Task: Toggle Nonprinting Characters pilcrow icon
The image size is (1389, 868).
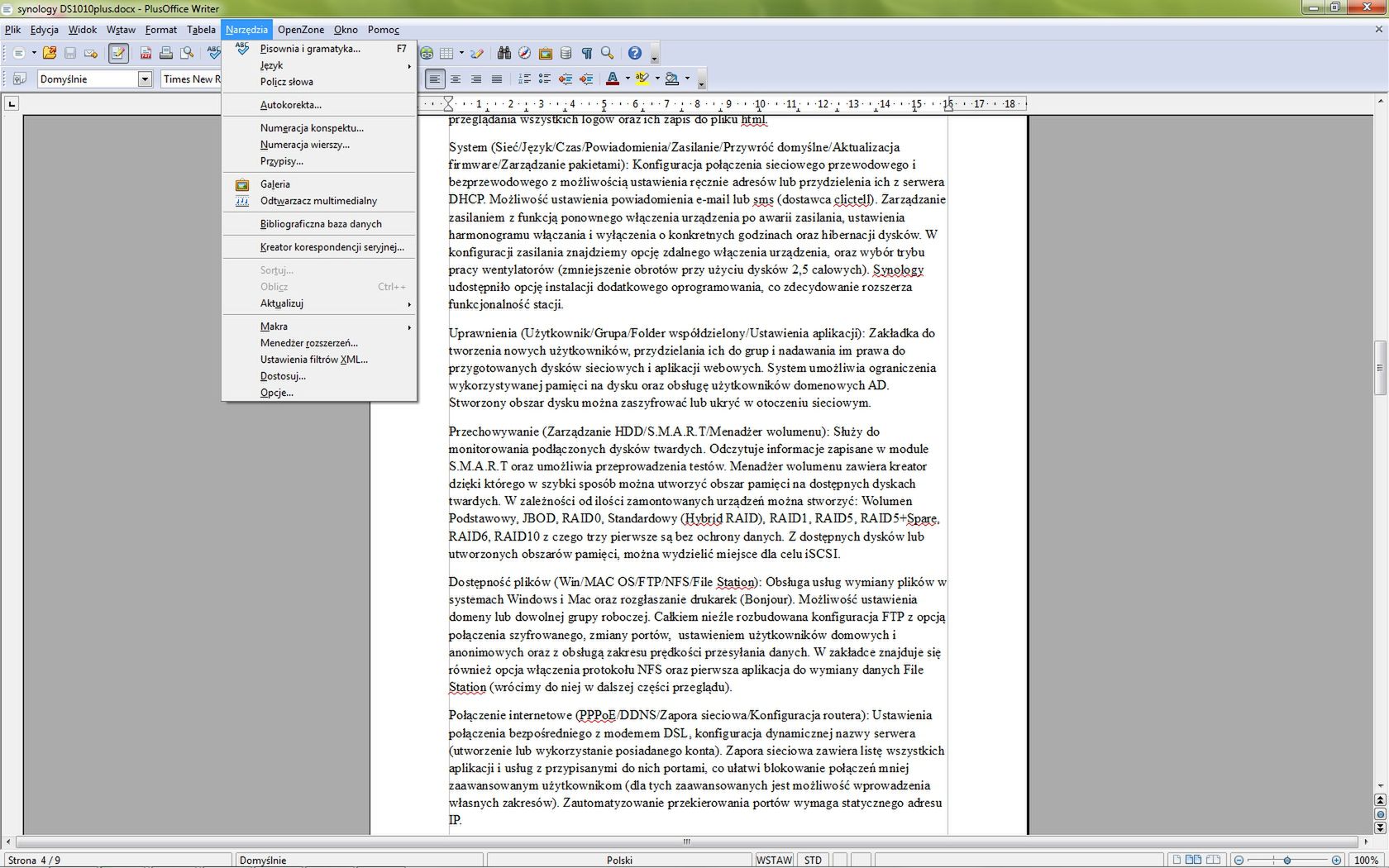Action: [587, 53]
